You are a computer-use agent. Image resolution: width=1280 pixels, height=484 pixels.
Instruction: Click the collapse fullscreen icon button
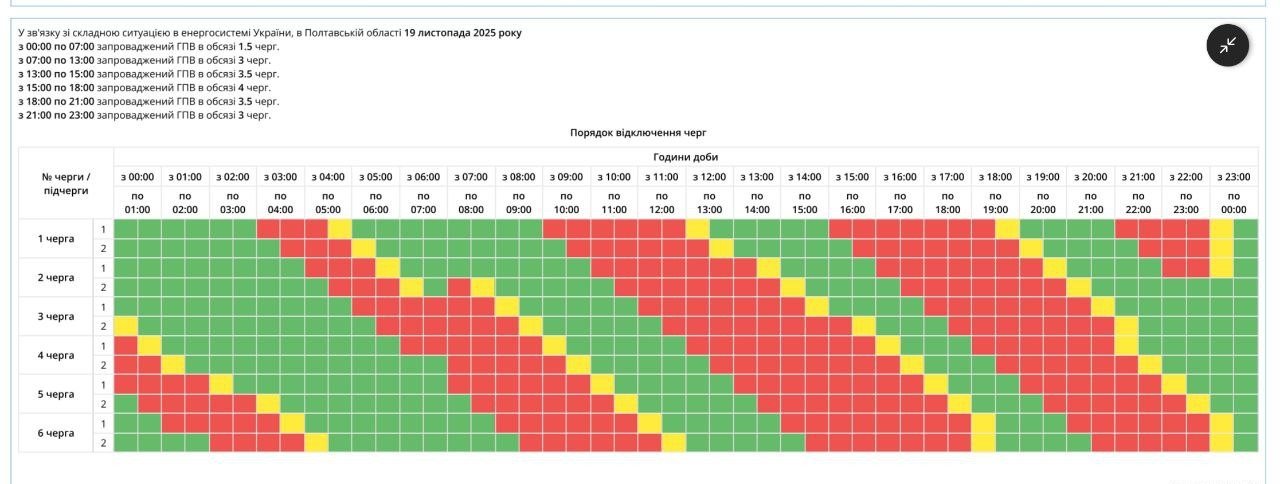(x=1228, y=45)
